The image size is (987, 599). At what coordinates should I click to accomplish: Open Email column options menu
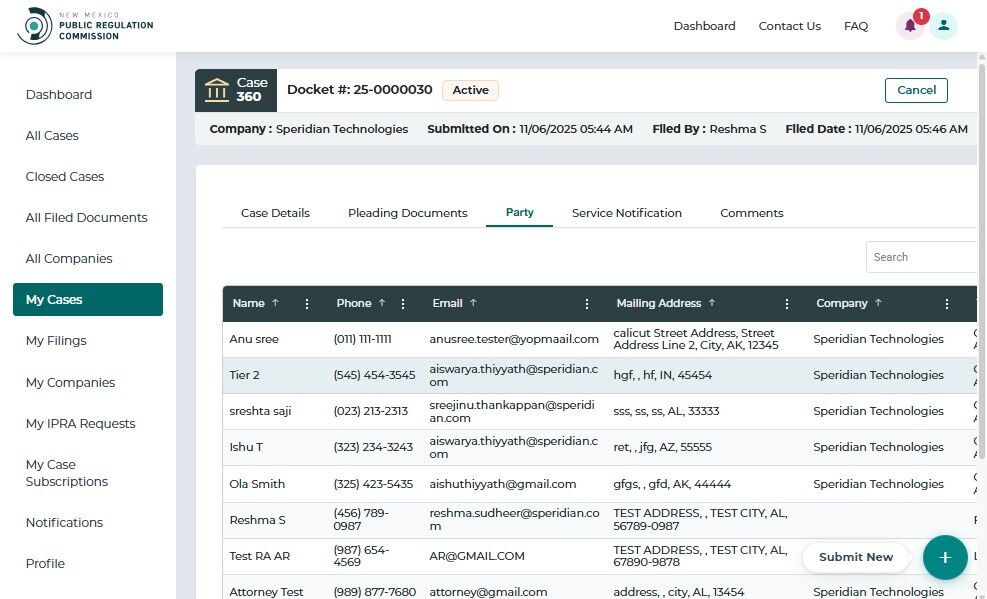(587, 304)
